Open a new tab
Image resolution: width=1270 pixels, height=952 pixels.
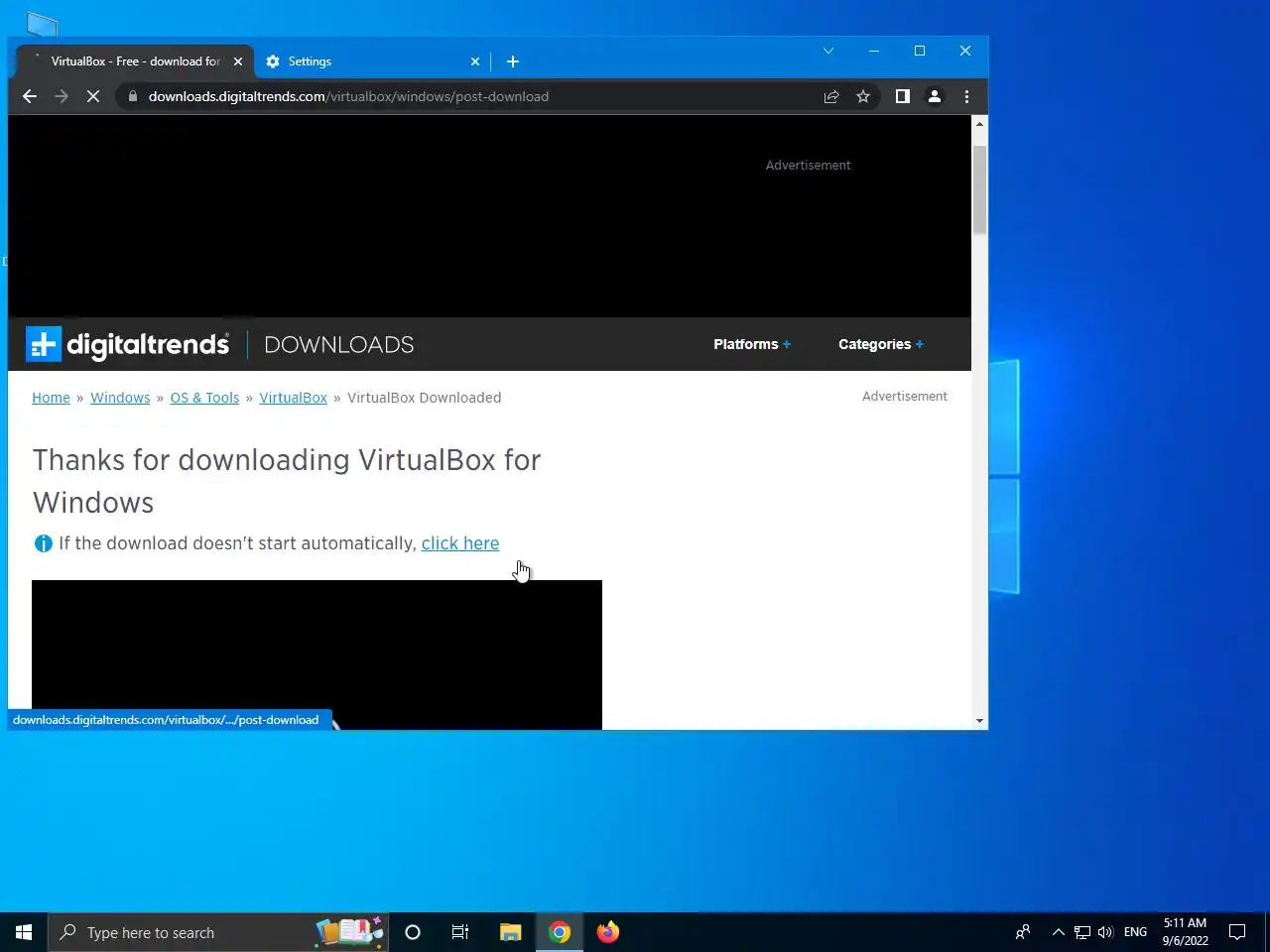[x=513, y=61]
